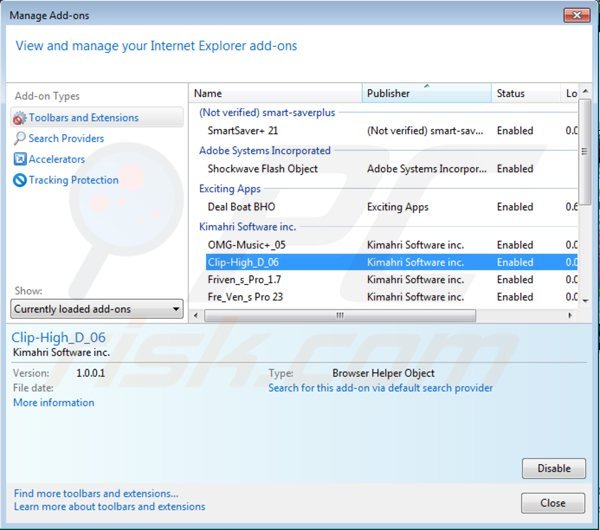Screen dimensions: 600x530
Task: Click Search for this add-on link
Action: tap(380, 388)
